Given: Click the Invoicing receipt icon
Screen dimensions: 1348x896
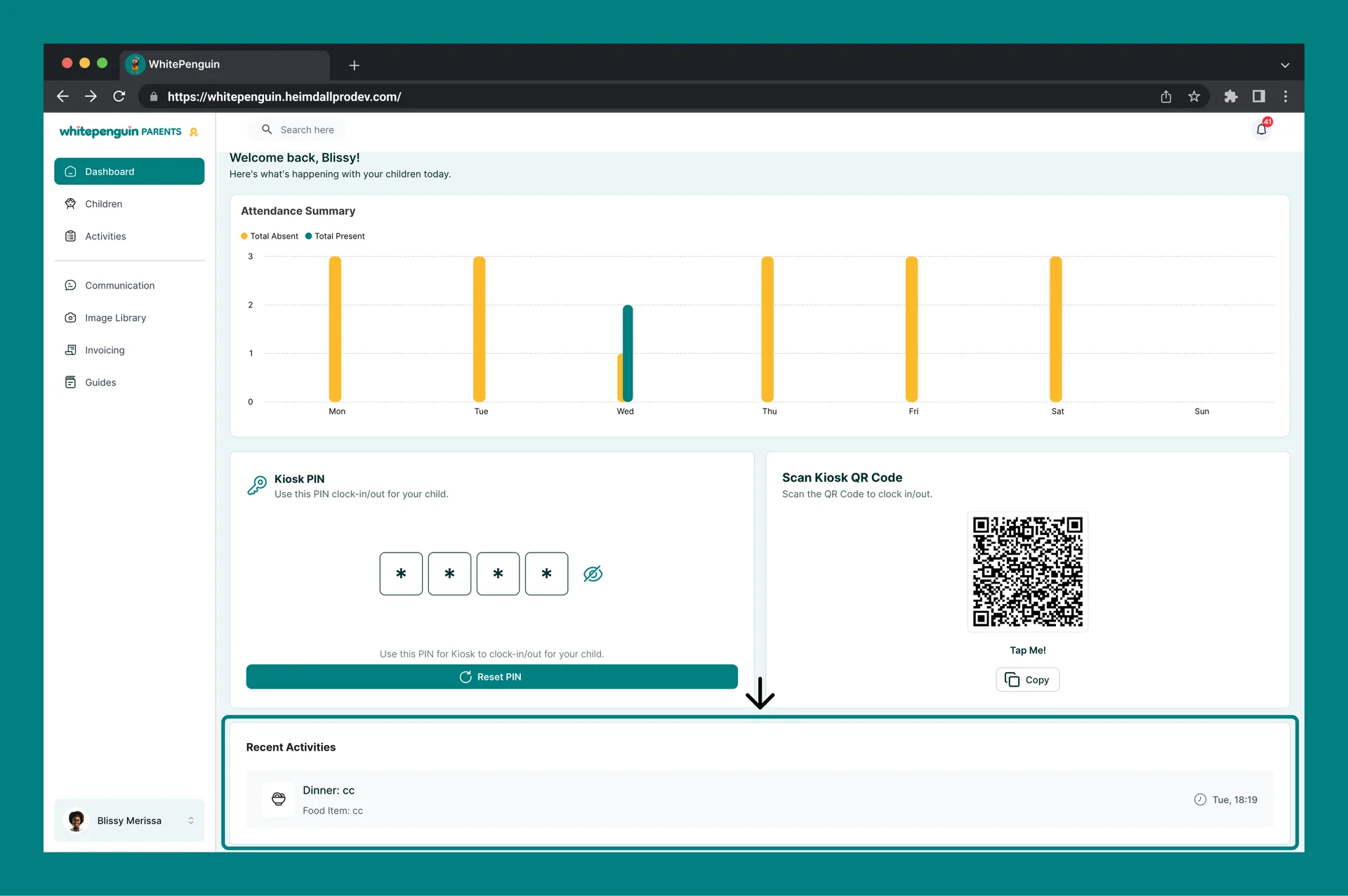Looking at the screenshot, I should coord(70,350).
